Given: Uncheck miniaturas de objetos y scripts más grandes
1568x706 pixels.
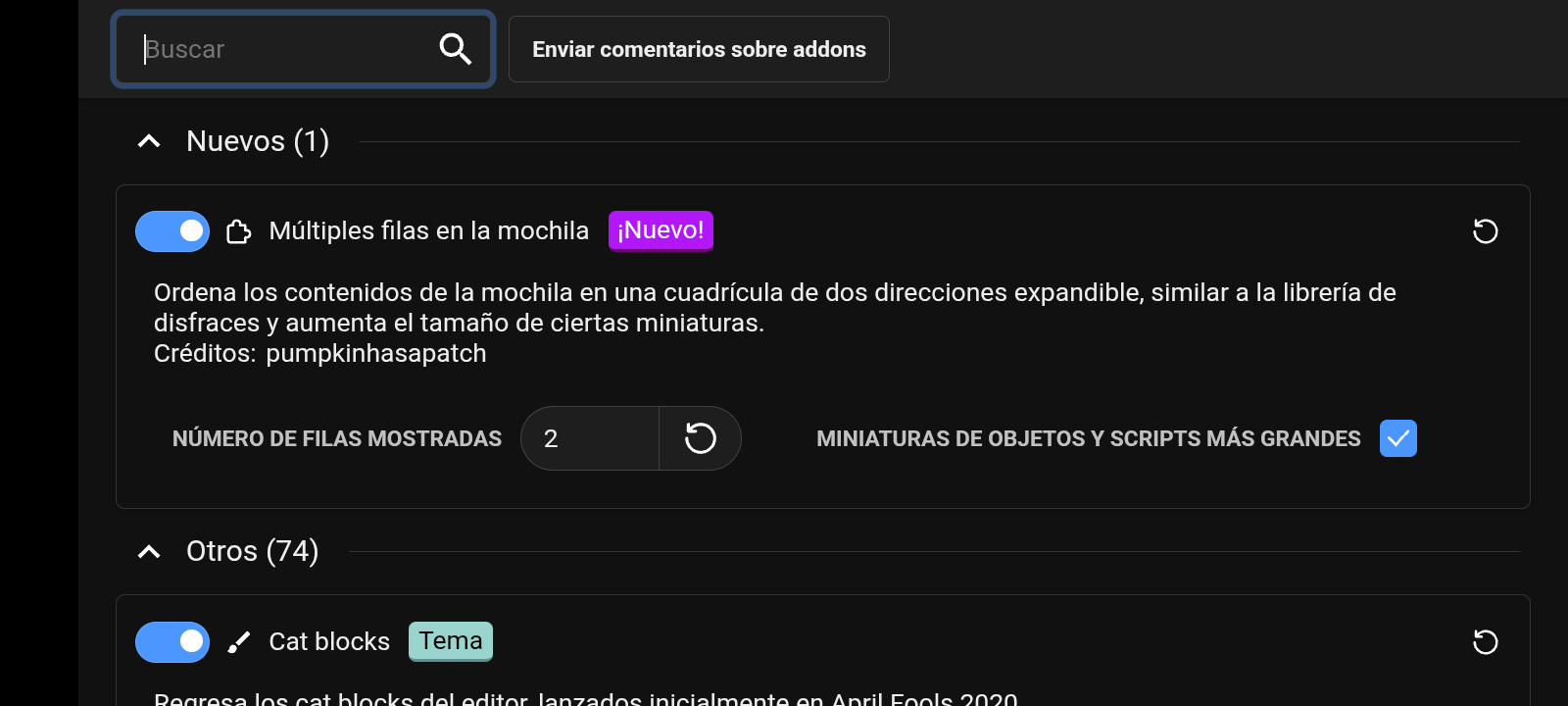Looking at the screenshot, I should pyautogui.click(x=1398, y=438).
